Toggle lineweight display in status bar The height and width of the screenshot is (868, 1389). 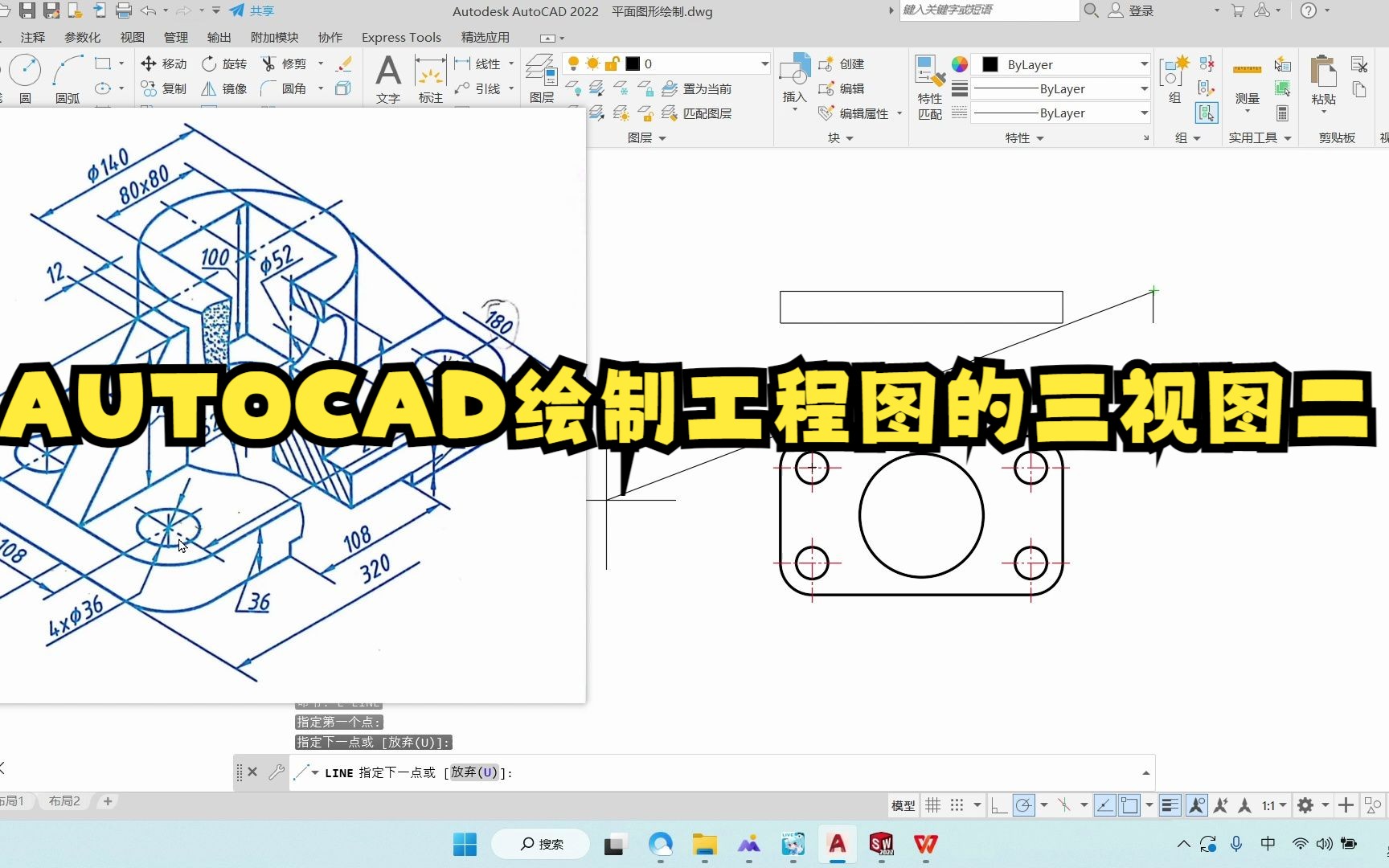[x=1170, y=805]
